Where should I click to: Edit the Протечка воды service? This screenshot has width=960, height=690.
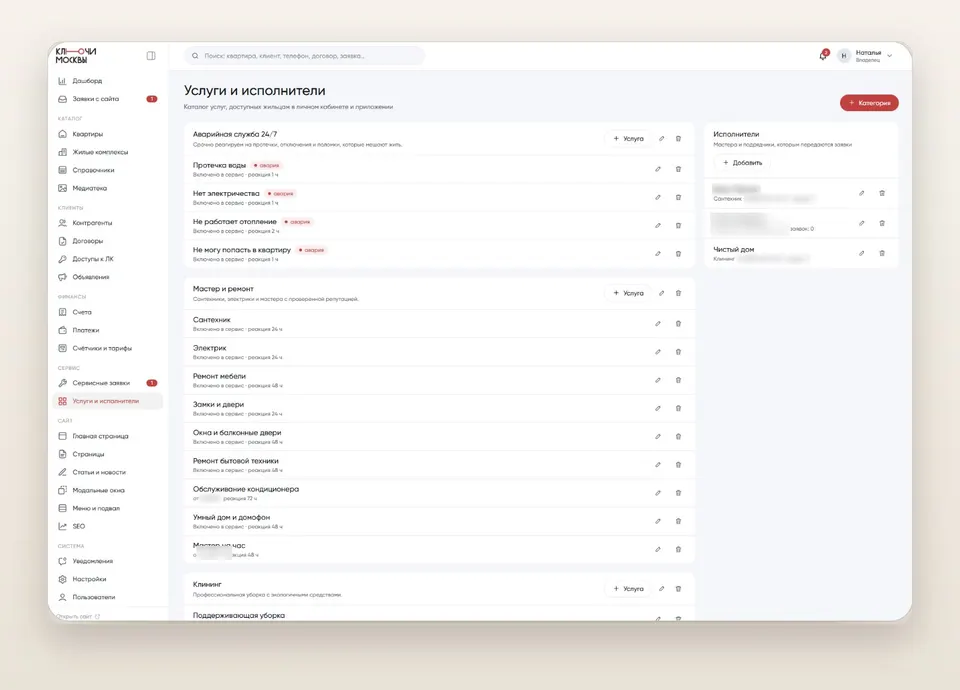658,169
